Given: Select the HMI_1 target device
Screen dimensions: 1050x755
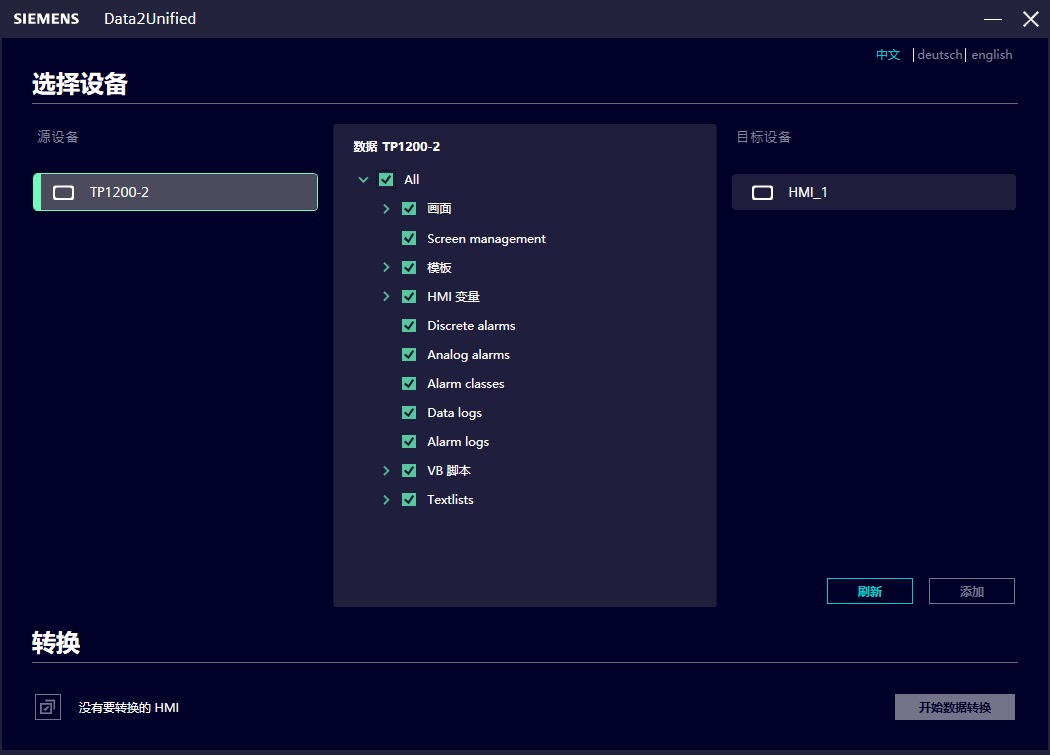Looking at the screenshot, I should point(874,192).
